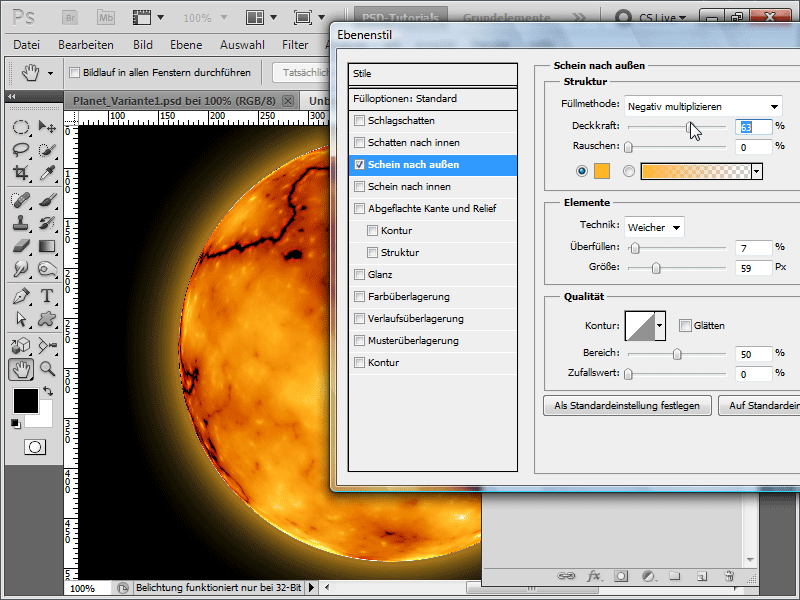Open the Bild menu
The width and height of the screenshot is (800, 600).
coord(143,45)
